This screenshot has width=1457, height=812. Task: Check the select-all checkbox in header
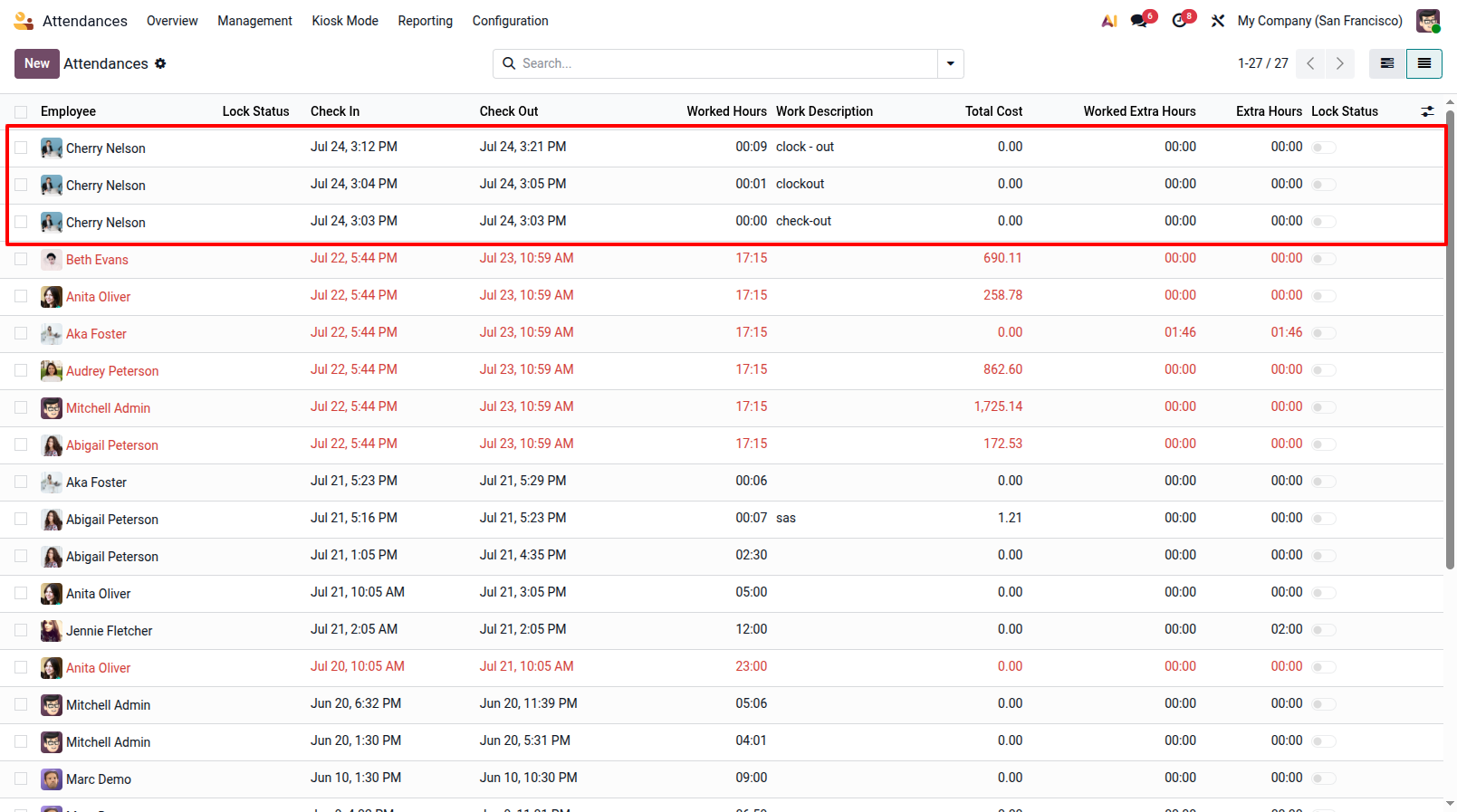[21, 112]
